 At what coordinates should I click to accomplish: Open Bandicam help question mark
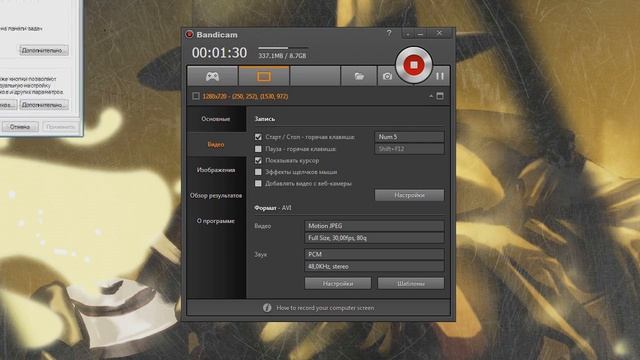(389, 33)
